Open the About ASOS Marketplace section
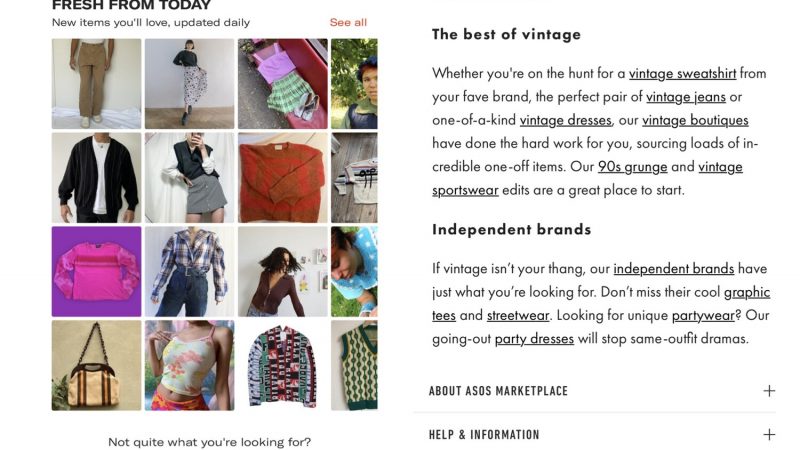 click(x=498, y=391)
